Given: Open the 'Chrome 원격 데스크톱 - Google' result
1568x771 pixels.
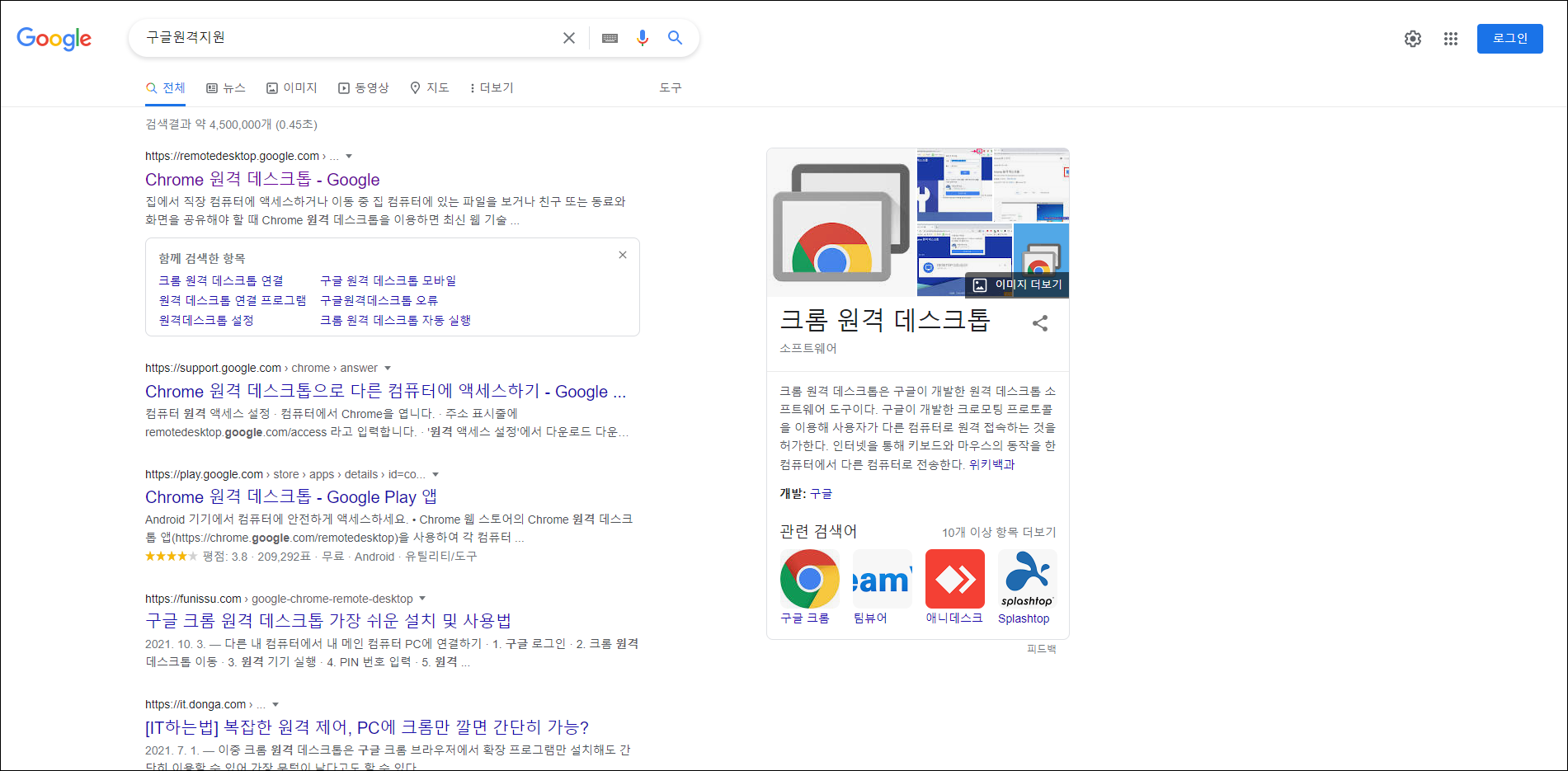Looking at the screenshot, I should [262, 180].
